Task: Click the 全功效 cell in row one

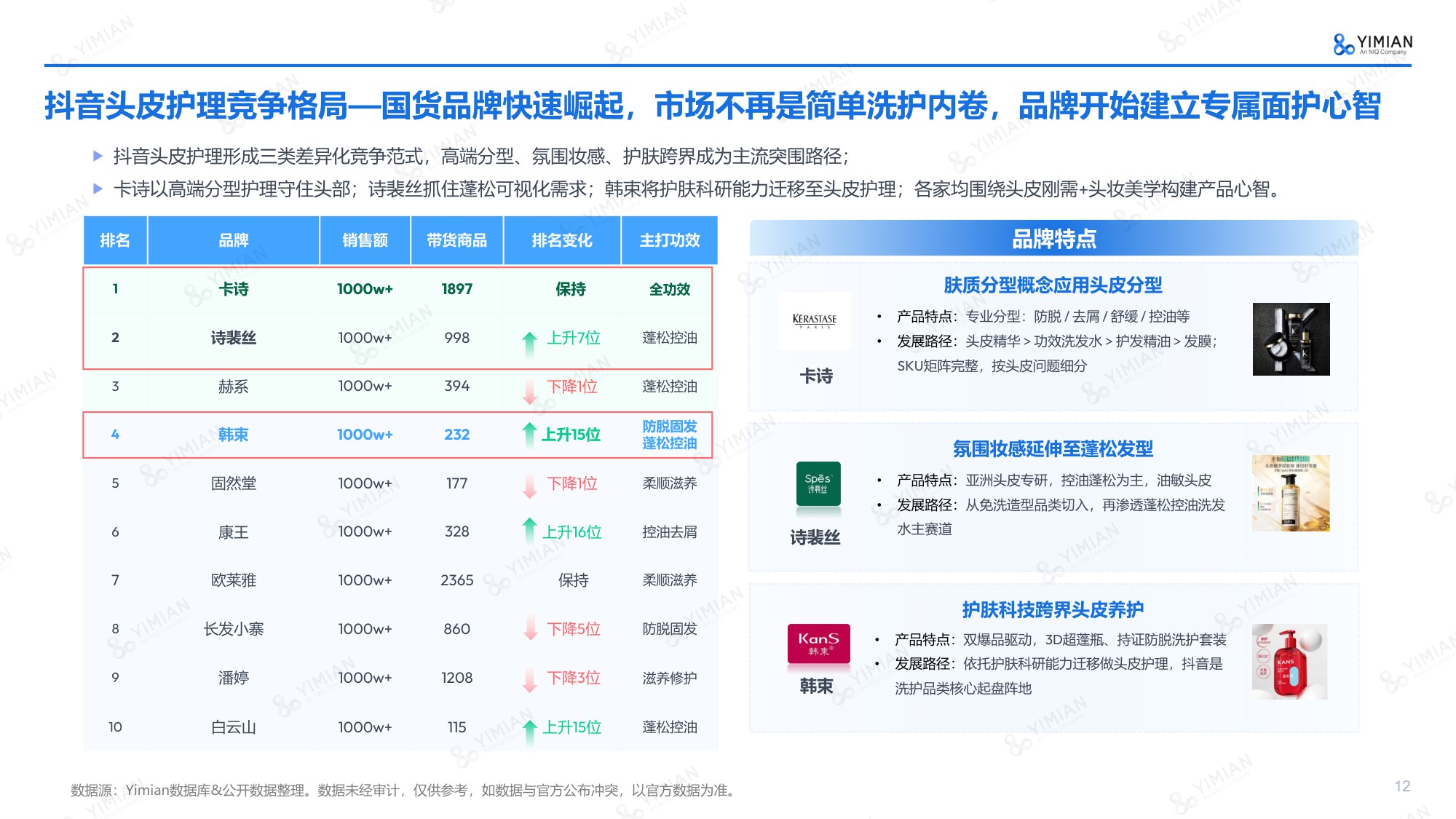Action: click(x=670, y=289)
